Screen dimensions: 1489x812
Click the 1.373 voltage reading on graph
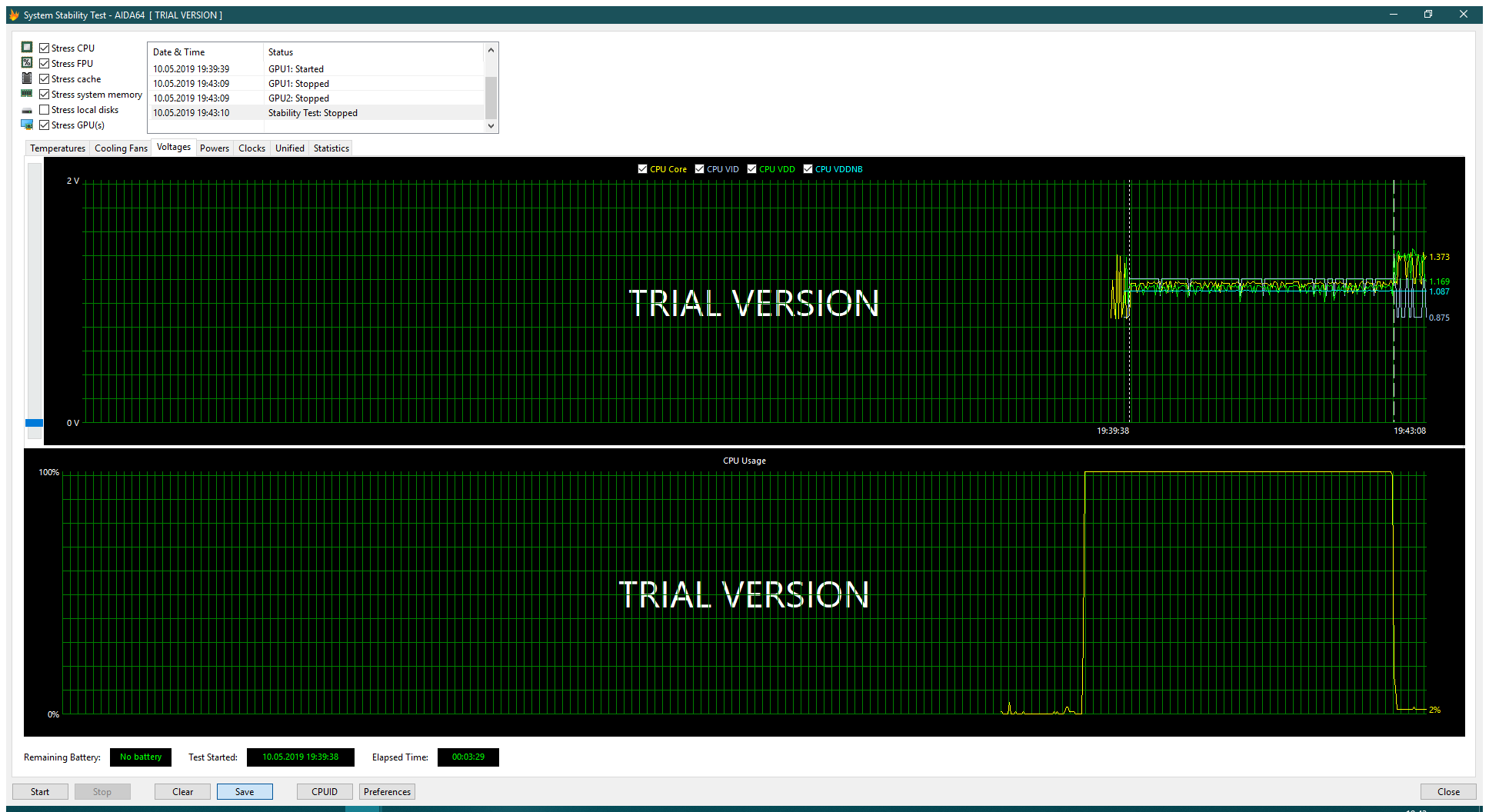click(1440, 257)
